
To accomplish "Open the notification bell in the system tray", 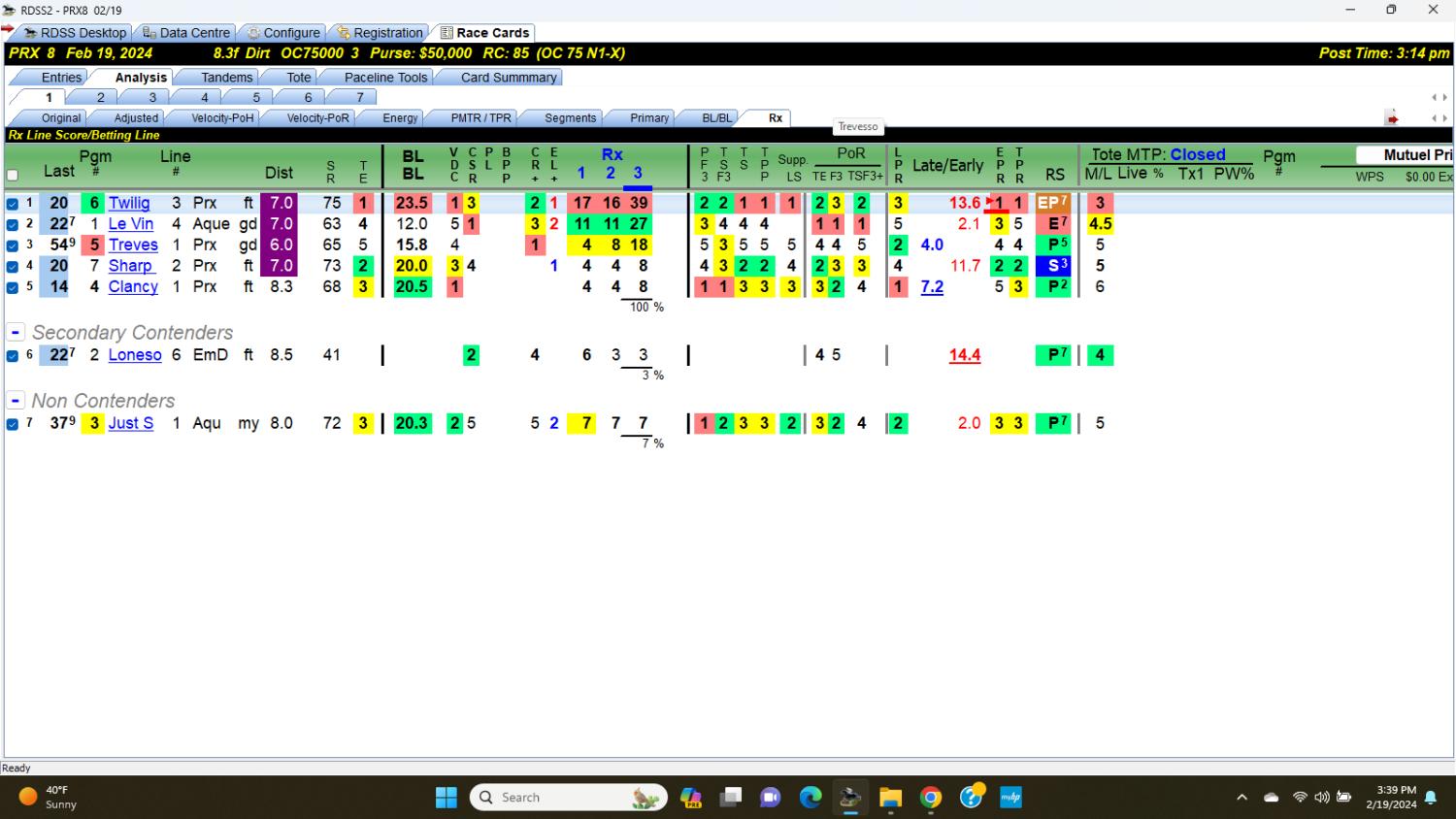I will click(x=1431, y=798).
